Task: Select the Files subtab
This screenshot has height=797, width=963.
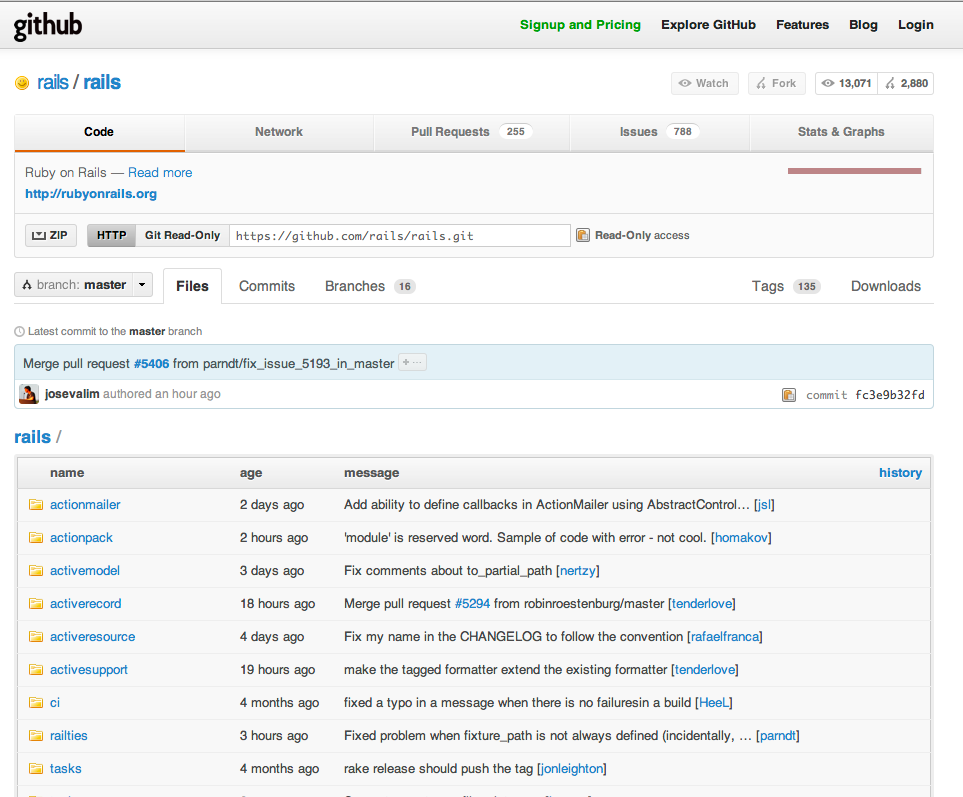Action: 192,286
